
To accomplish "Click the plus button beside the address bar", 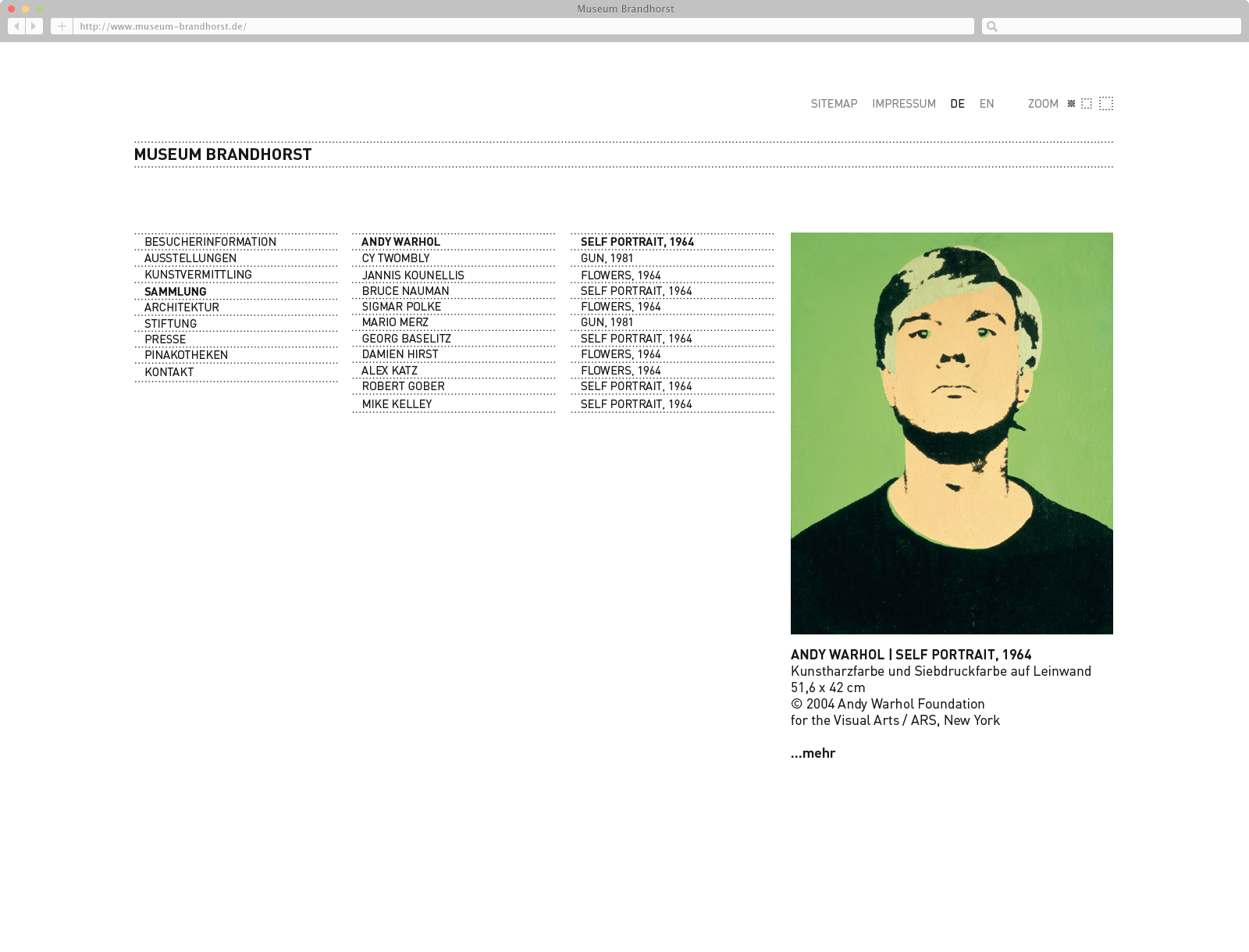I will pyautogui.click(x=62, y=27).
